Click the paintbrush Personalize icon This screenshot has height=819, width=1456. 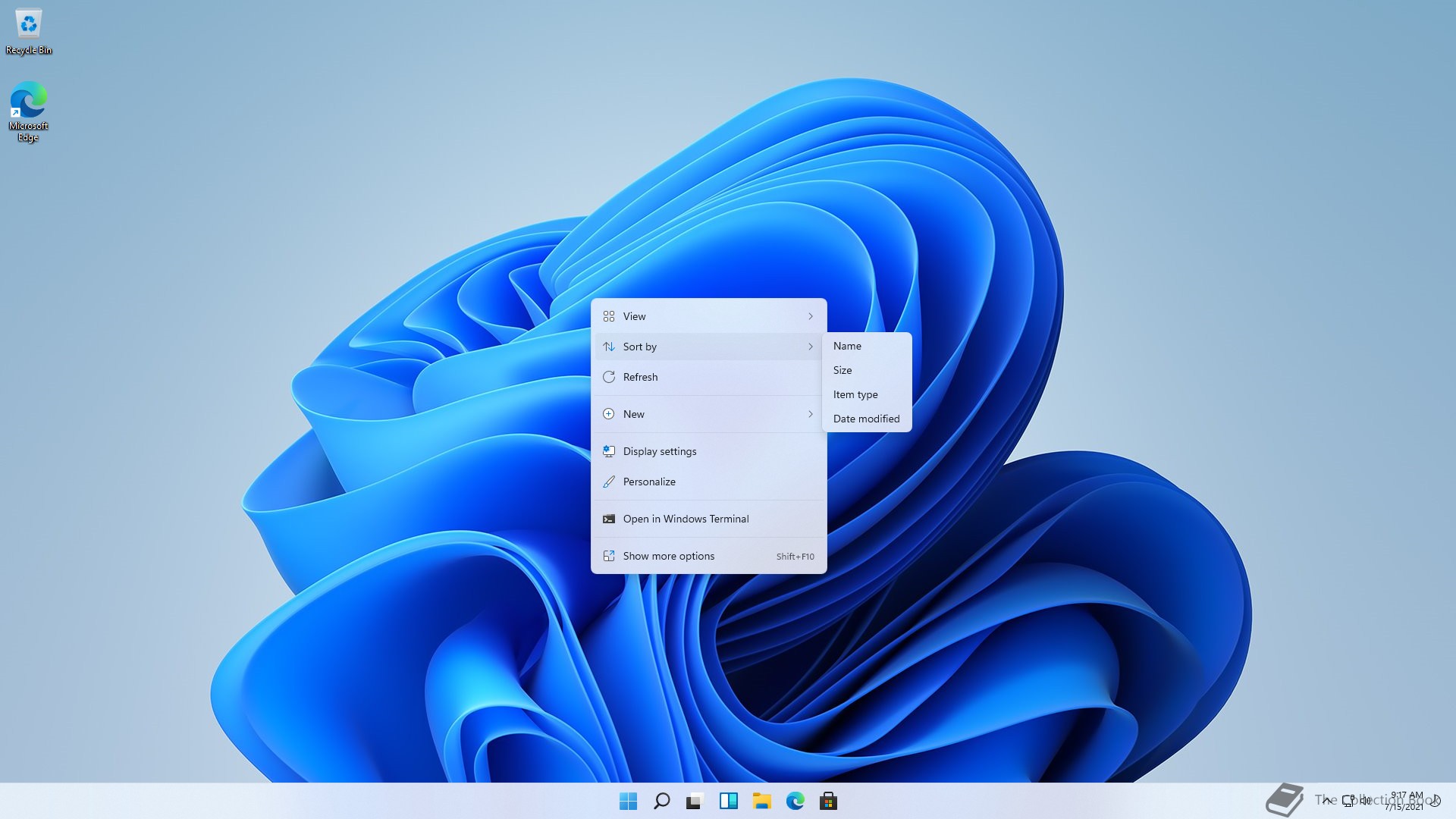point(609,482)
